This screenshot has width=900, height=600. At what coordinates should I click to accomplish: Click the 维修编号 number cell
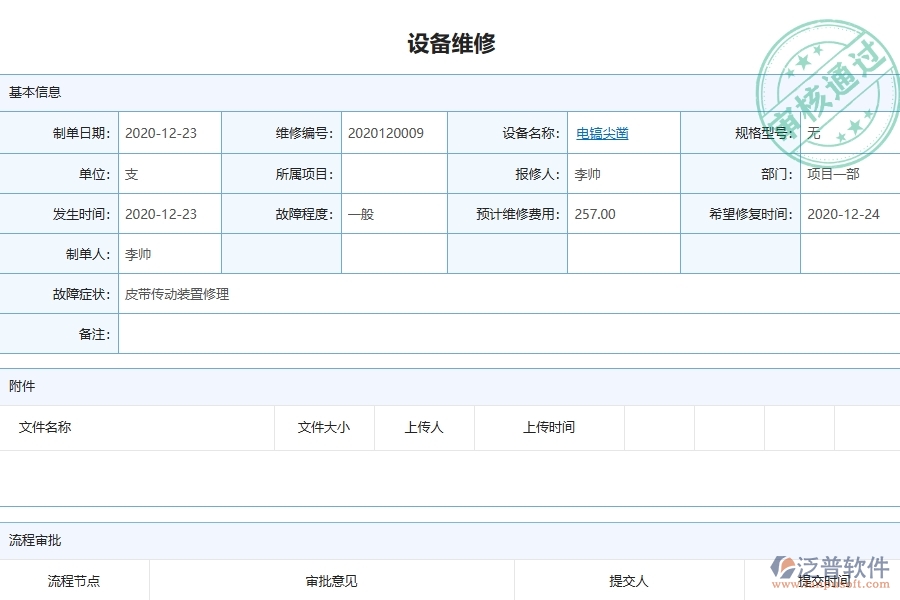coord(392,132)
